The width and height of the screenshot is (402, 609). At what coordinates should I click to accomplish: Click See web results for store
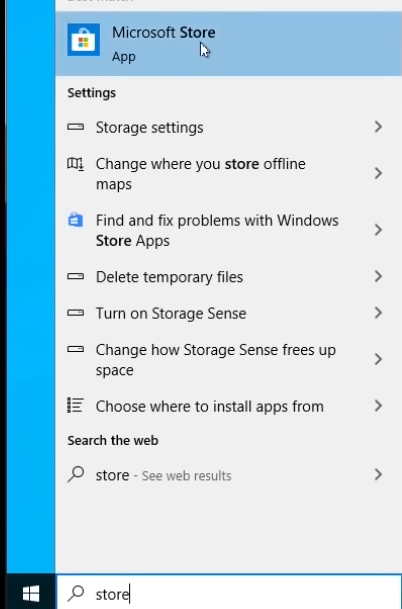186,476
